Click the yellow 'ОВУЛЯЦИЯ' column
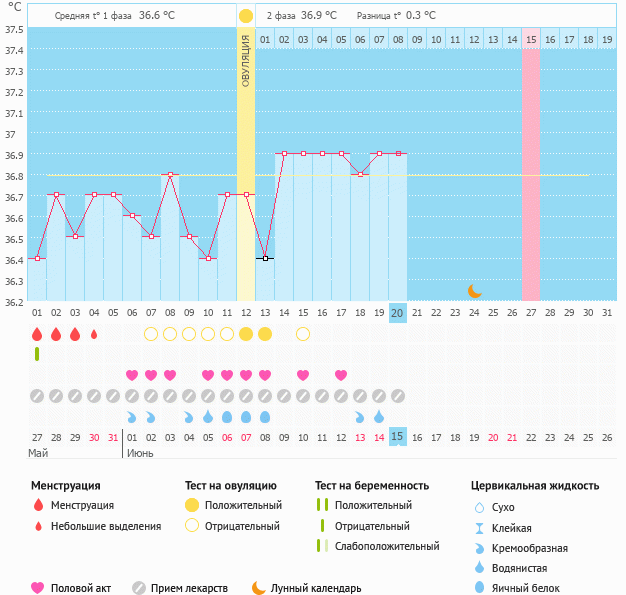626x595 pixels. point(246,150)
